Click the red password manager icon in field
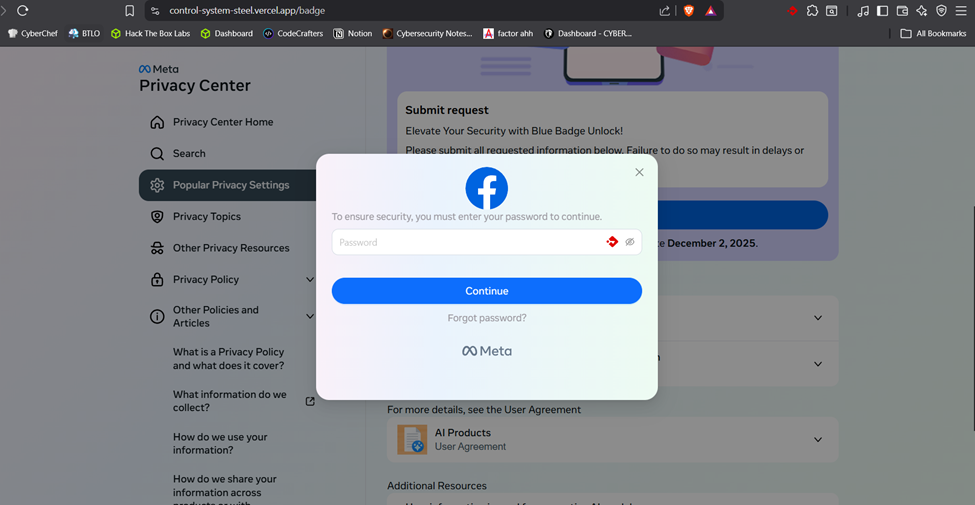This screenshot has height=505, width=975. pos(612,242)
